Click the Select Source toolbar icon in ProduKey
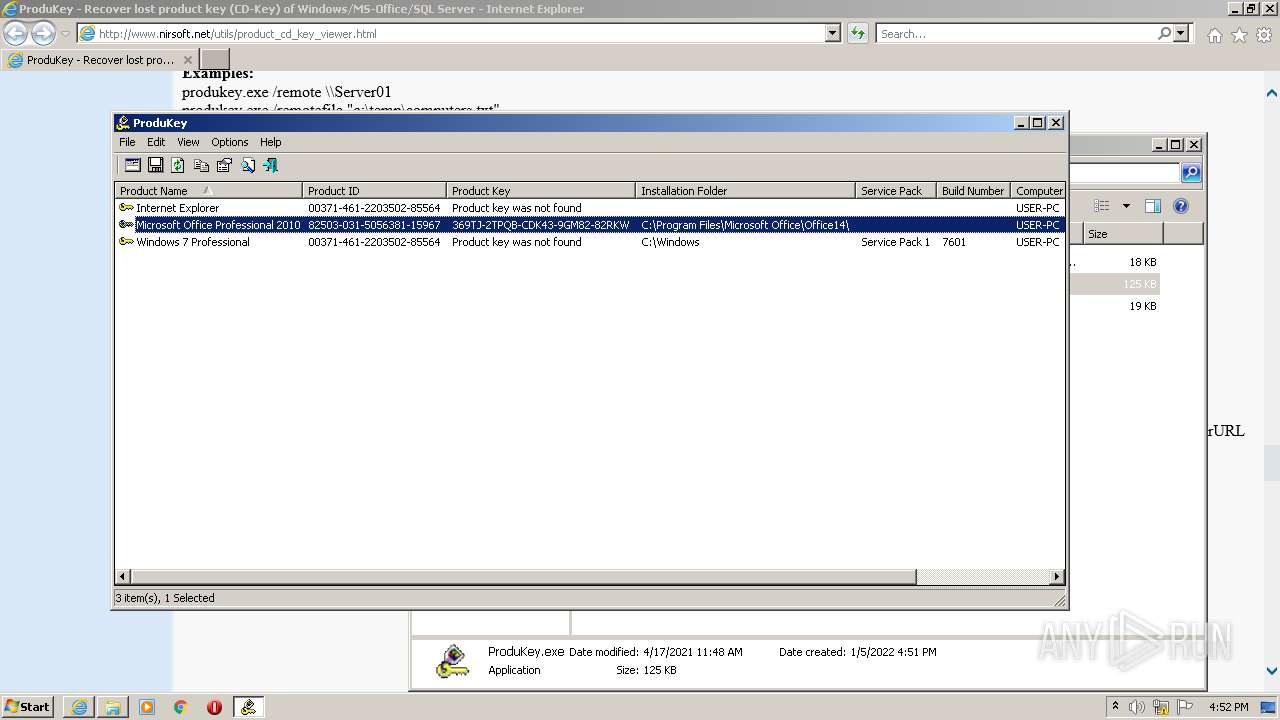 pyautogui.click(x=132, y=165)
